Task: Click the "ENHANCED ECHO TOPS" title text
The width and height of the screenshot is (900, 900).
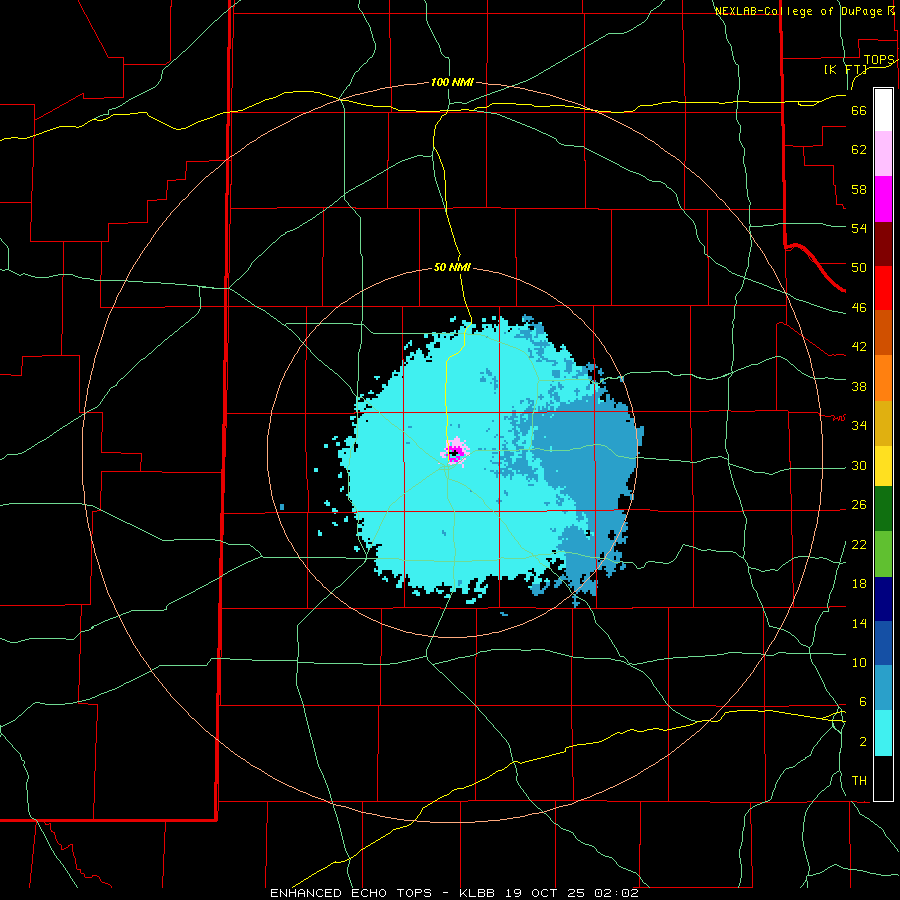Action: 351,893
